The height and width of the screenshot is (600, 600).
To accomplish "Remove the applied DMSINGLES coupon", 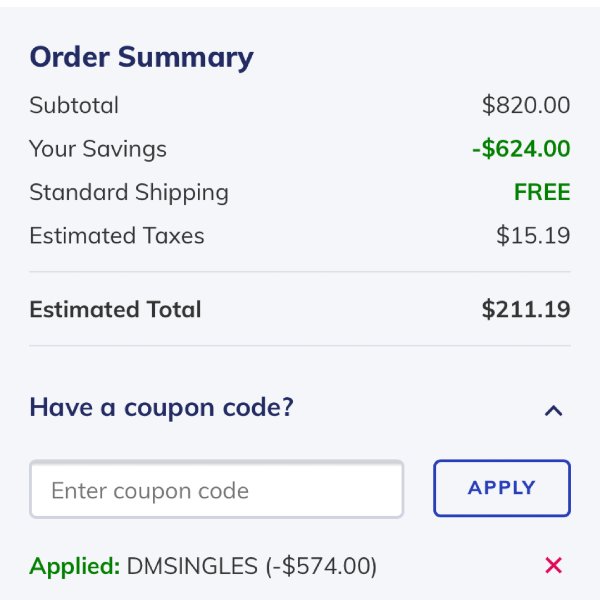I will [553, 566].
